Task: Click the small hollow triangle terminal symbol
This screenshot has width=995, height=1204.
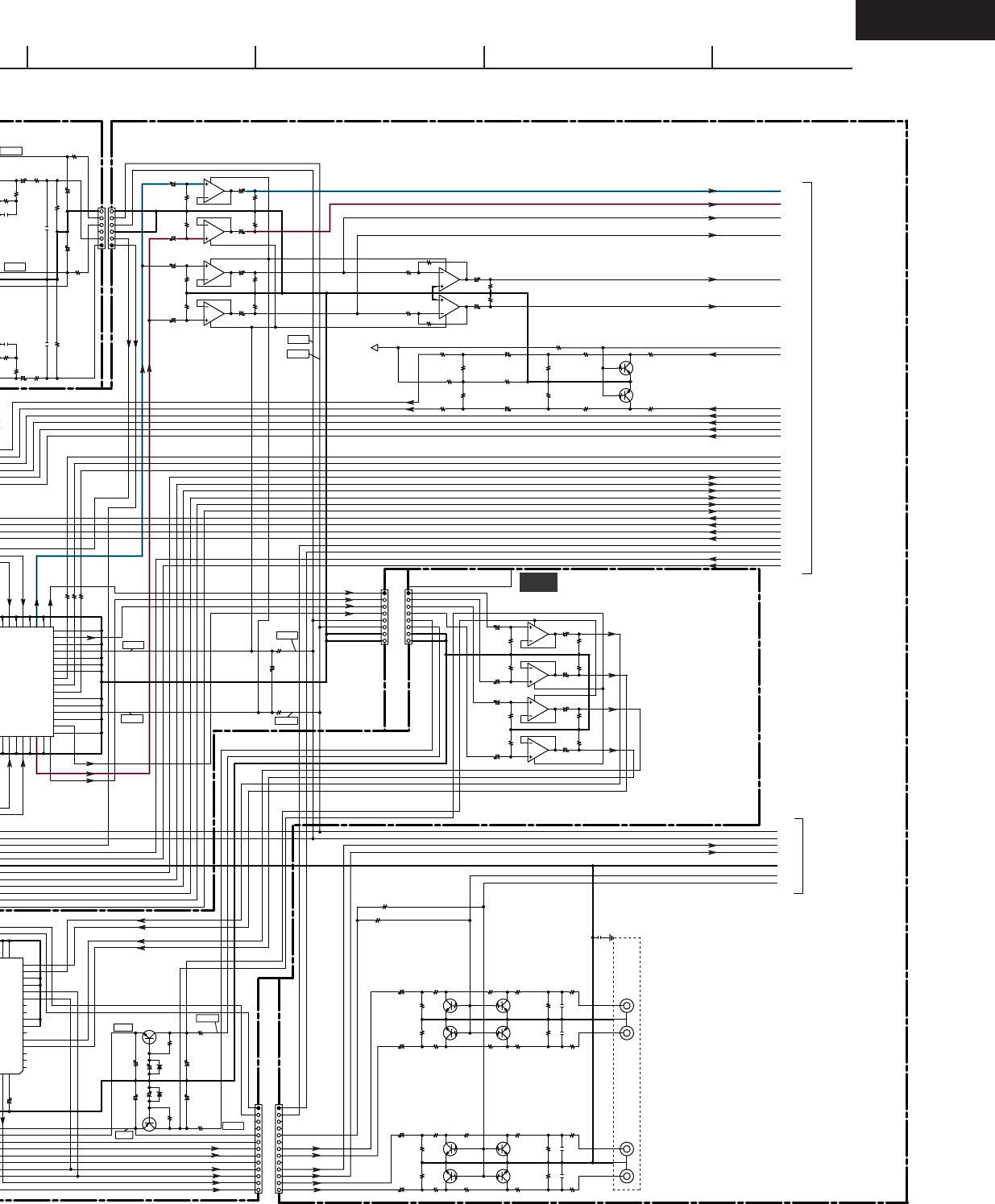Action: (374, 348)
